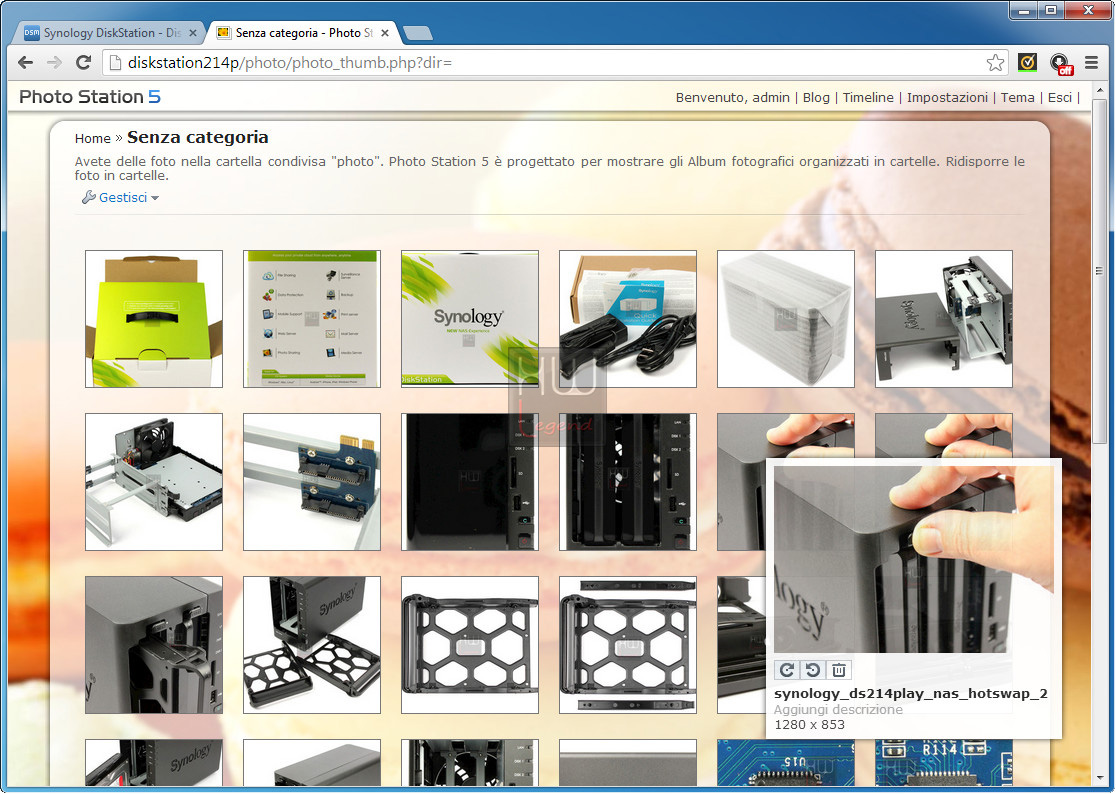Close the Senza categoria browser tab
This screenshot has height=794, width=1116.
click(385, 33)
